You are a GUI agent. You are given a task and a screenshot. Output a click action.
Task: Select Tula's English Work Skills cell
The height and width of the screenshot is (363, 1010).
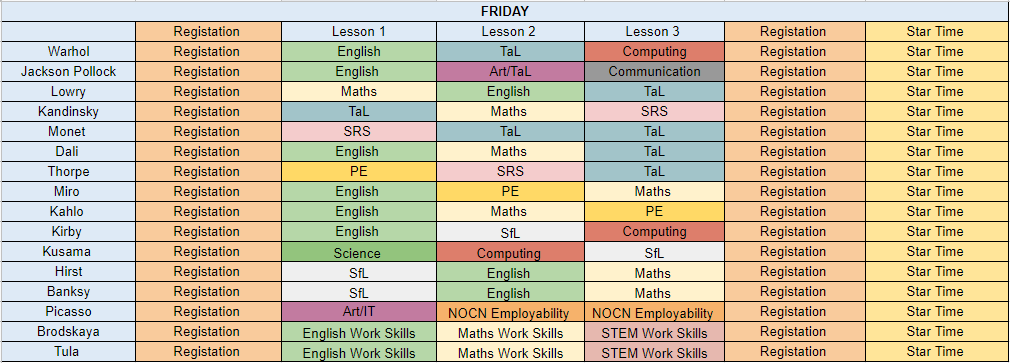pyautogui.click(x=359, y=352)
